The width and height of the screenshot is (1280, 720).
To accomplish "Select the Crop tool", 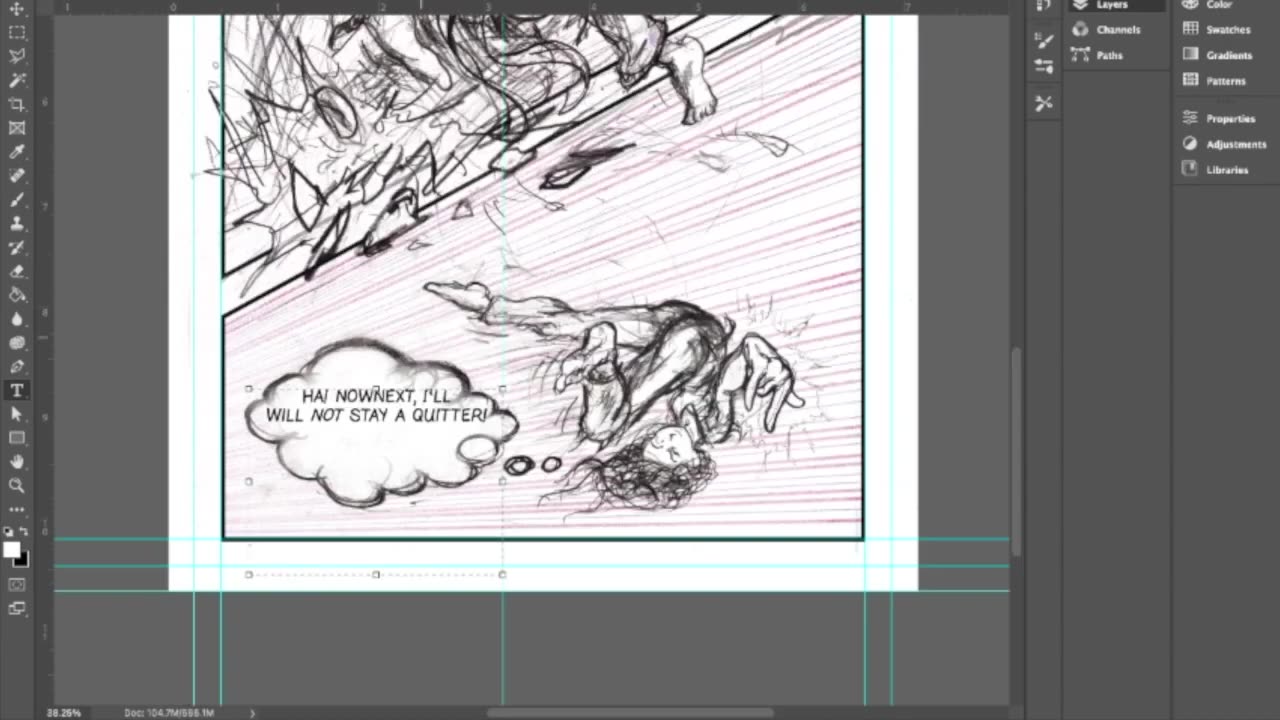I will [x=17, y=104].
